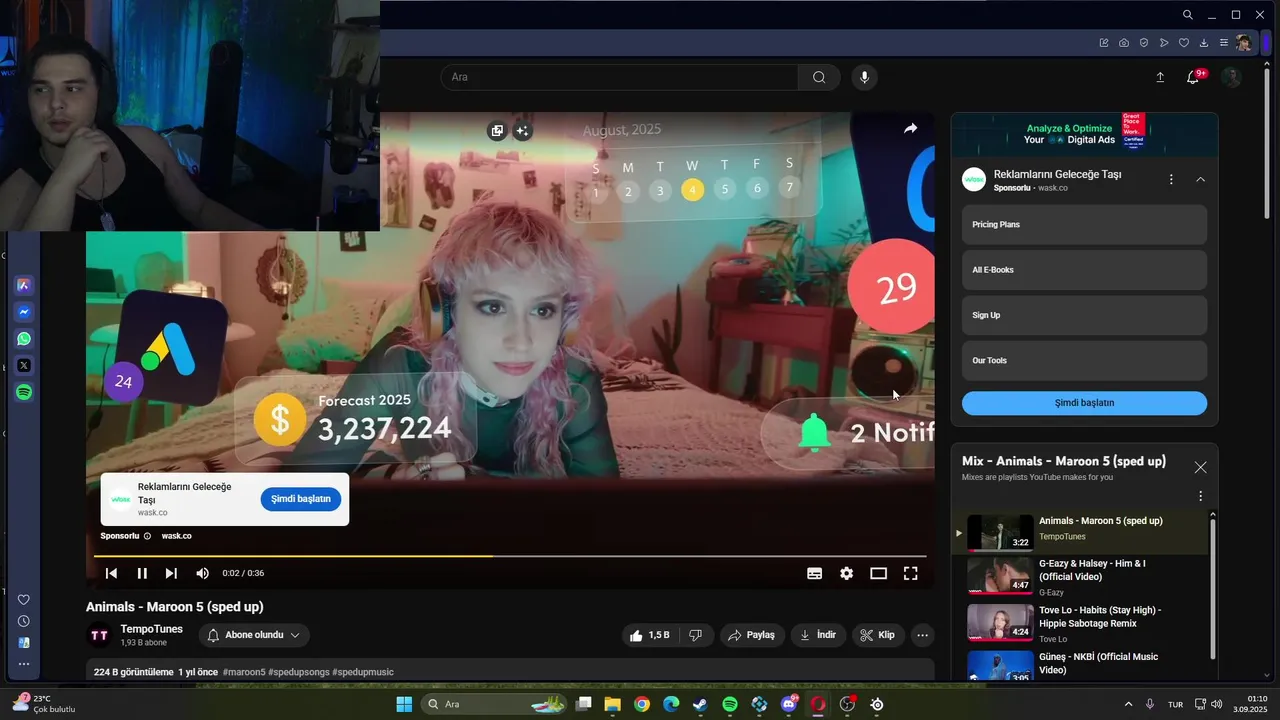Switch to theater mode
The image size is (1280, 720).
(879, 573)
